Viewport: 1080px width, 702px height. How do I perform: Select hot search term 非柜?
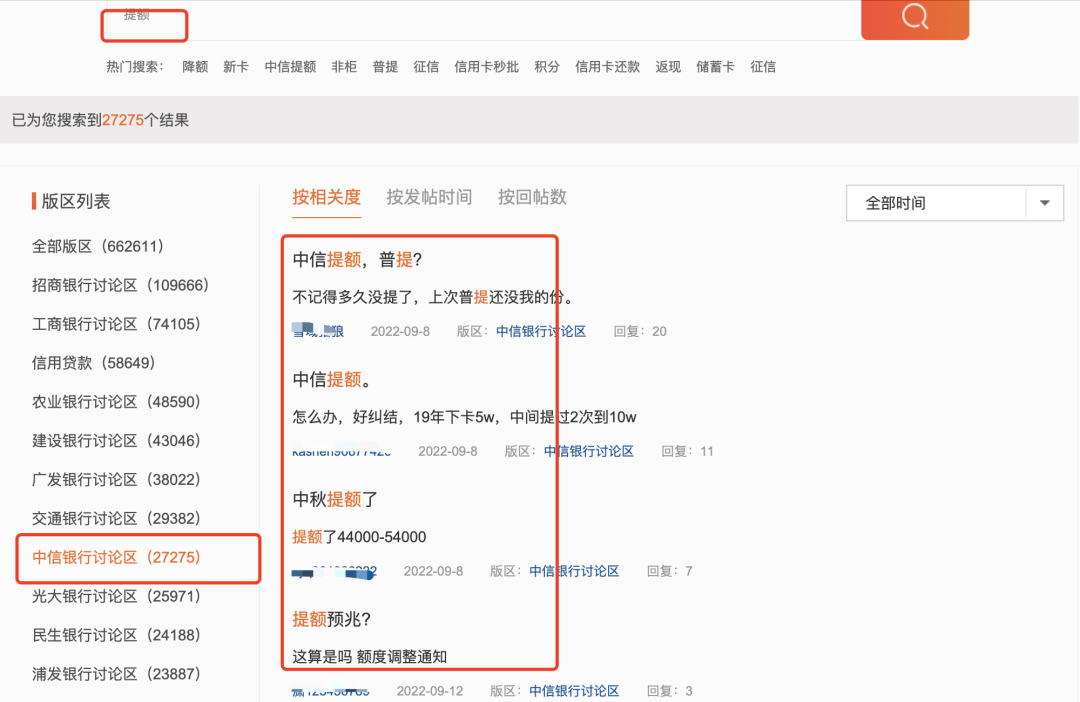344,67
